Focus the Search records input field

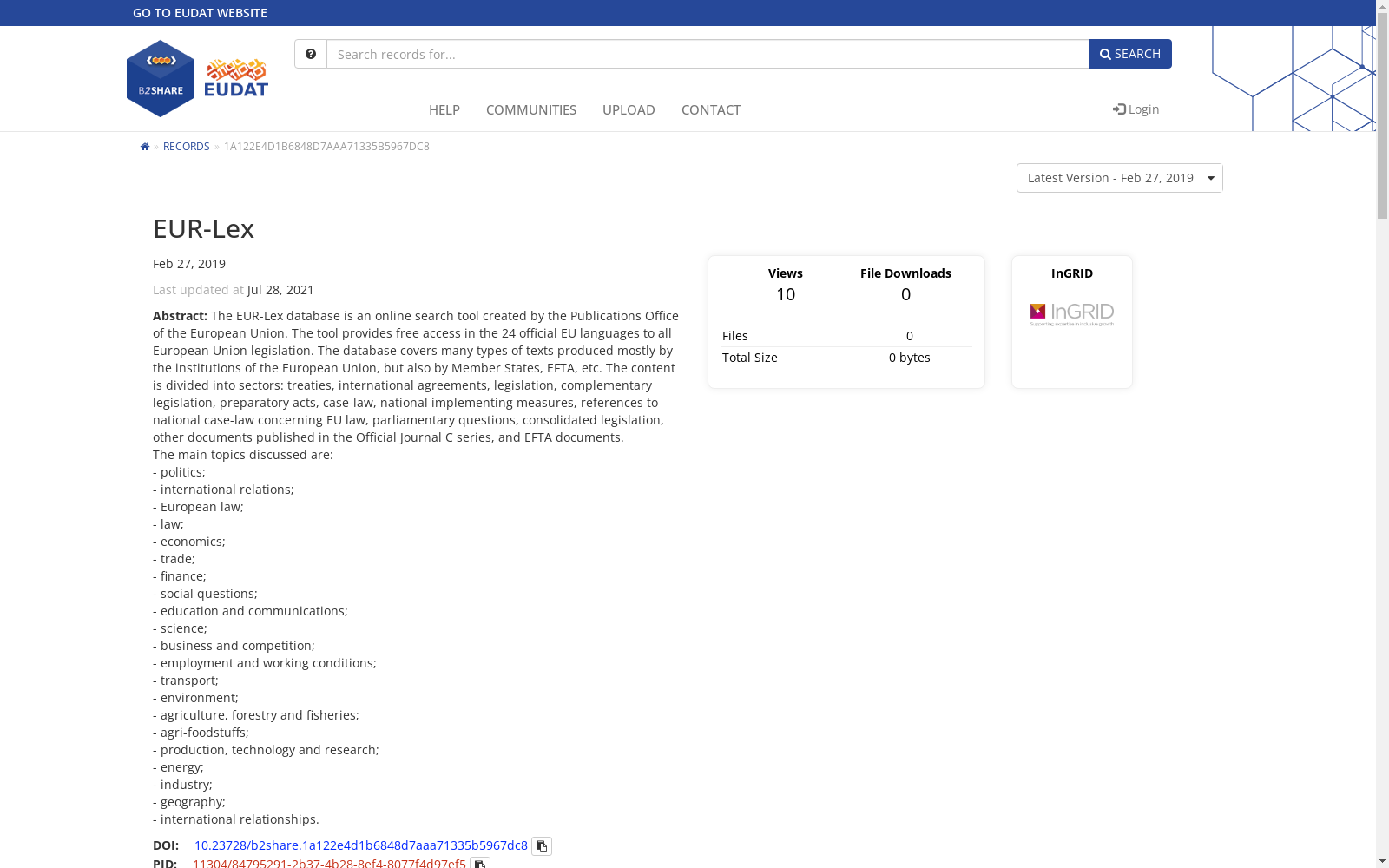(708, 54)
